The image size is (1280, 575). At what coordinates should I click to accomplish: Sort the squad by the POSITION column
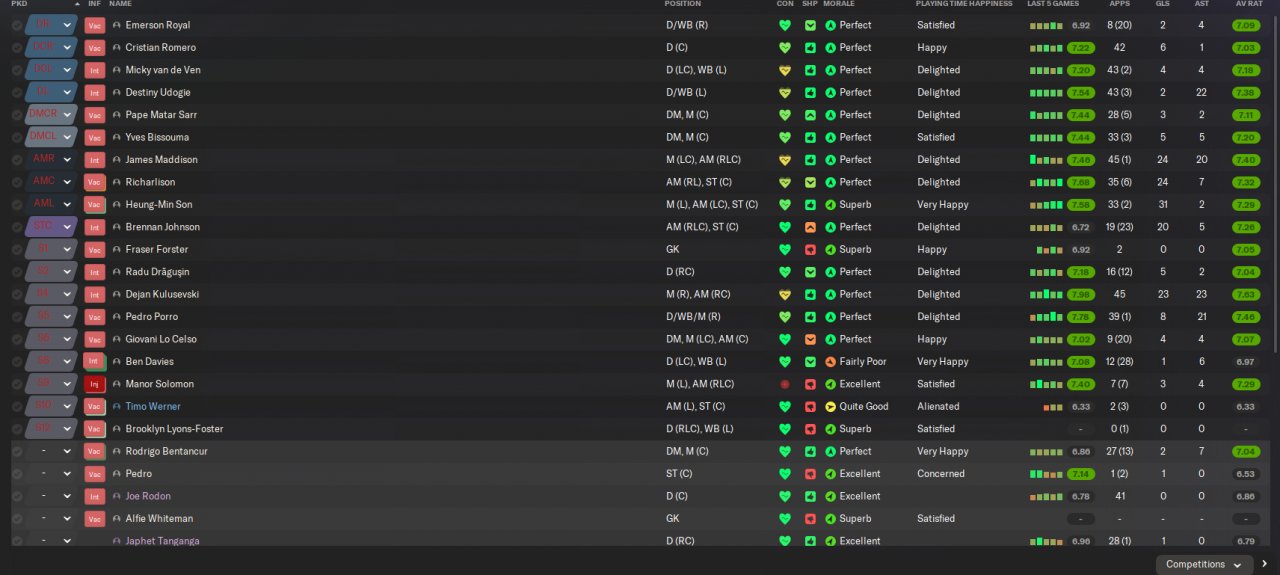[683, 4]
